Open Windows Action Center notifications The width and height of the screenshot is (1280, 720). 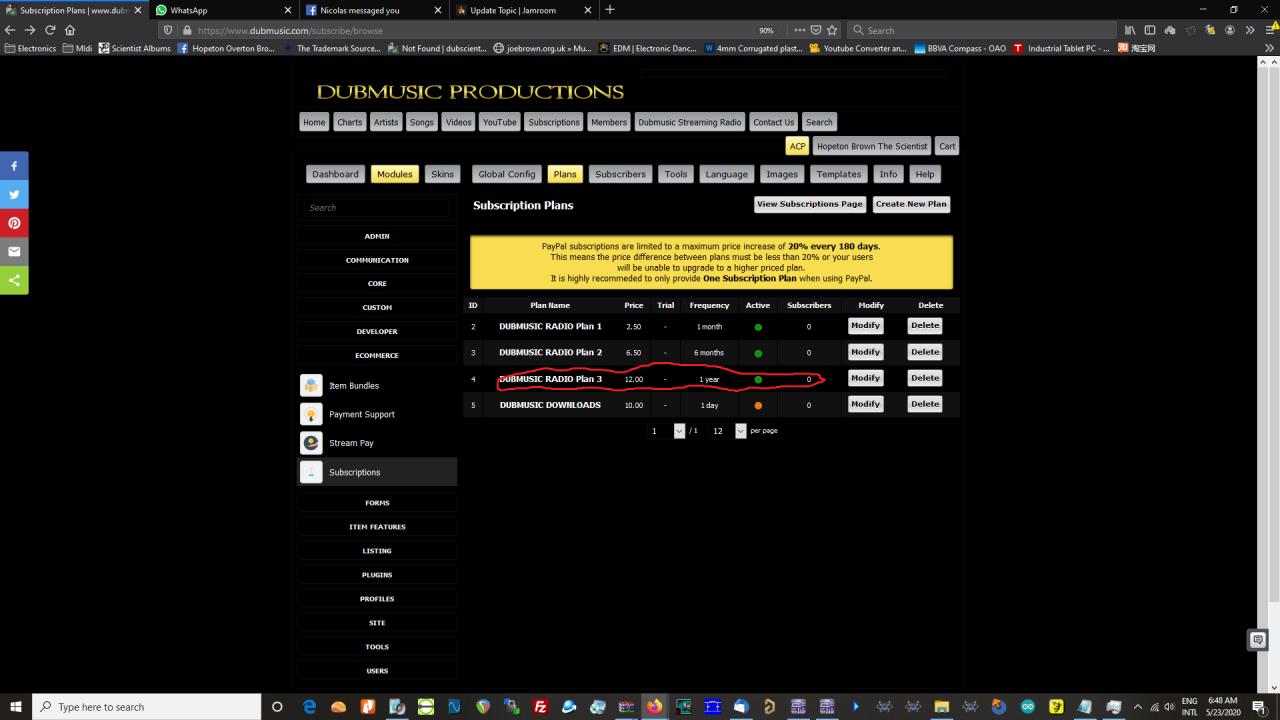click(1259, 707)
